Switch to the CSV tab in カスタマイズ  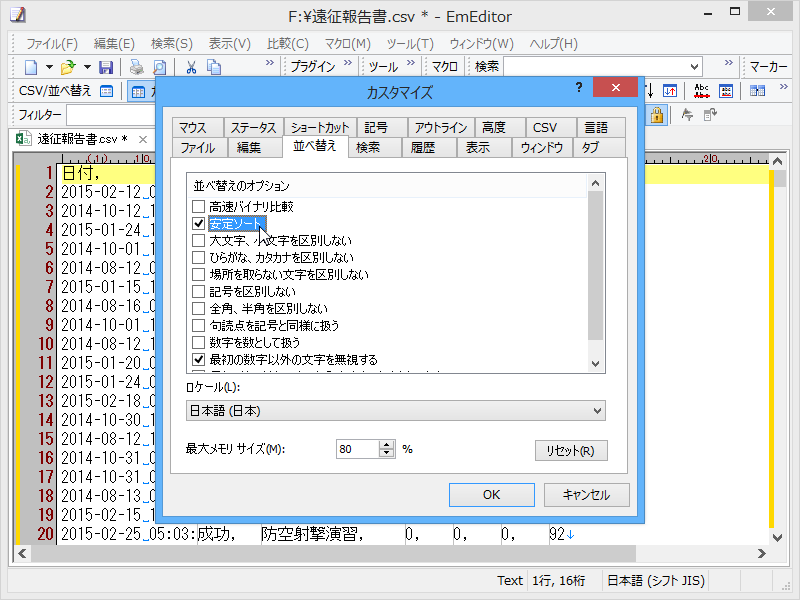coord(551,127)
